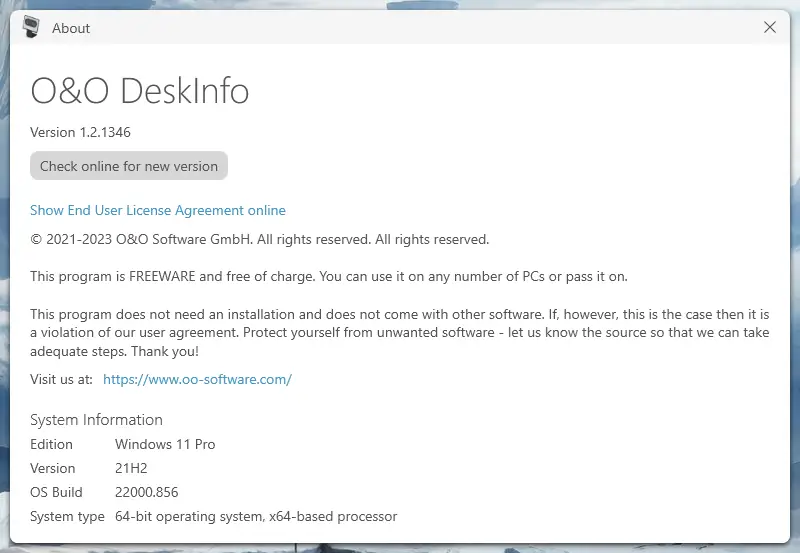Screen dimensions: 800x553
Task: Select the 22000.856 build number
Action: point(146,492)
